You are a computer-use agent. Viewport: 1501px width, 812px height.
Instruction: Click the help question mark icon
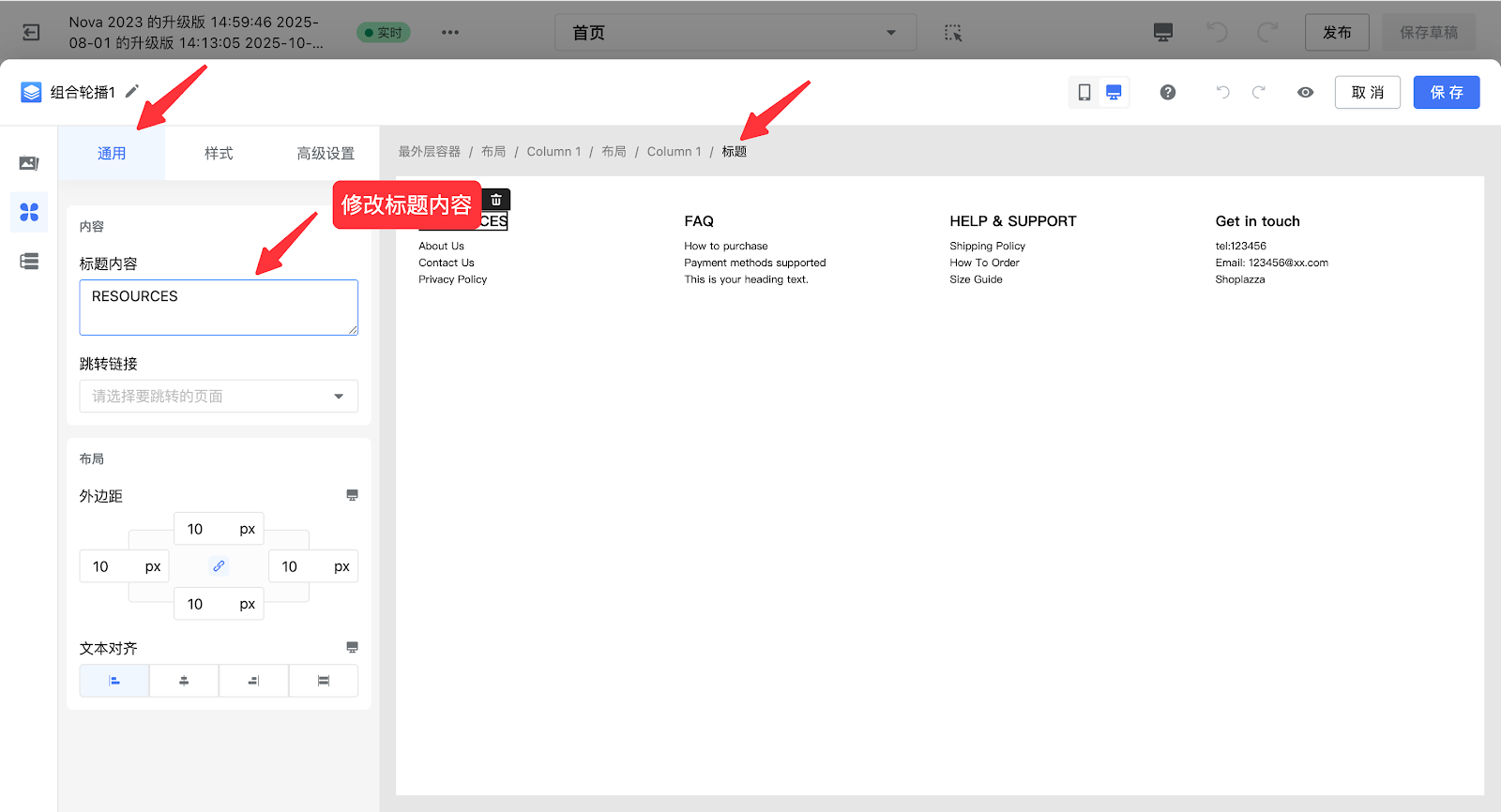click(x=1167, y=92)
